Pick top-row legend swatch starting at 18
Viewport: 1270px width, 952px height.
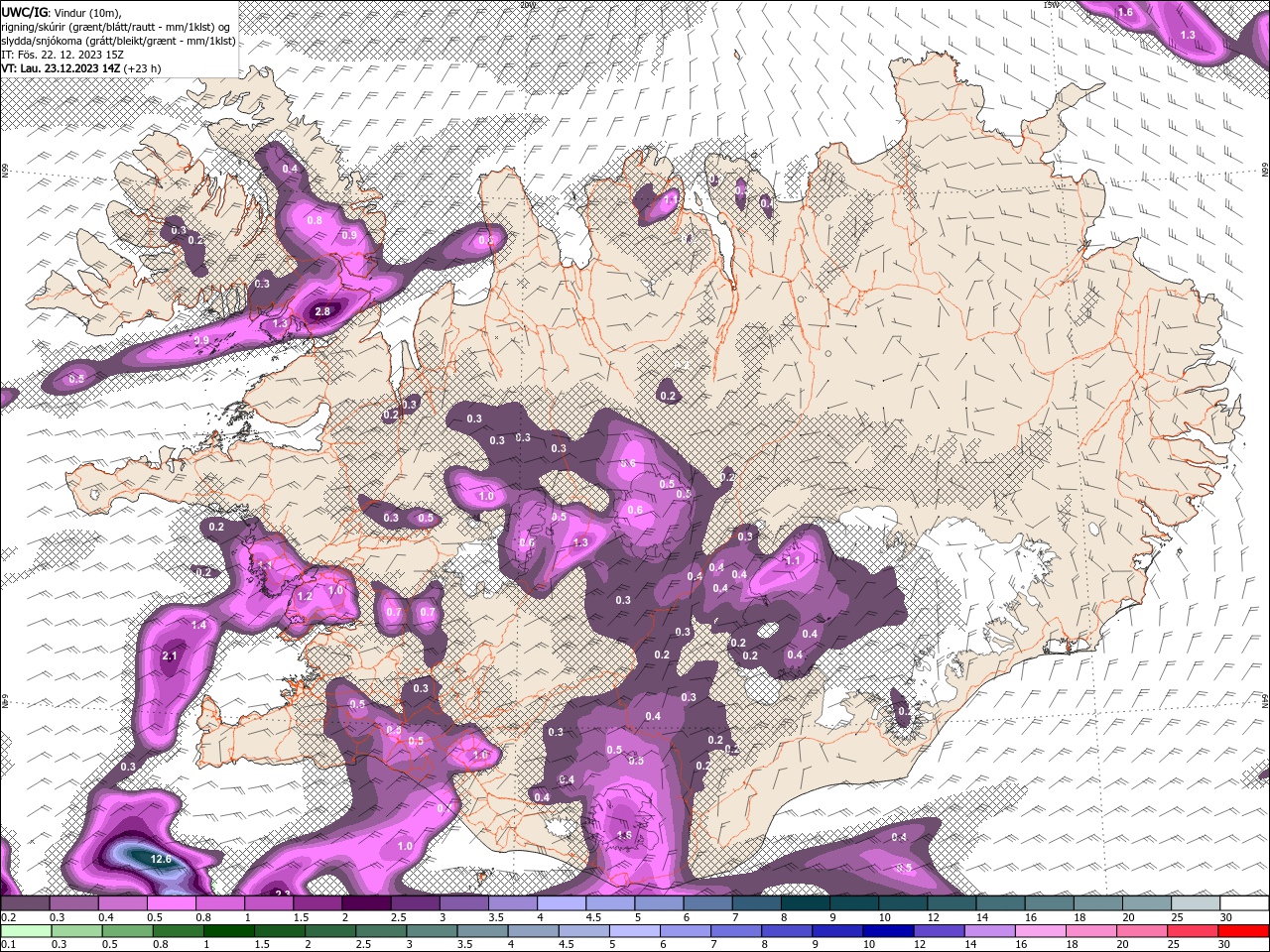click(1096, 902)
